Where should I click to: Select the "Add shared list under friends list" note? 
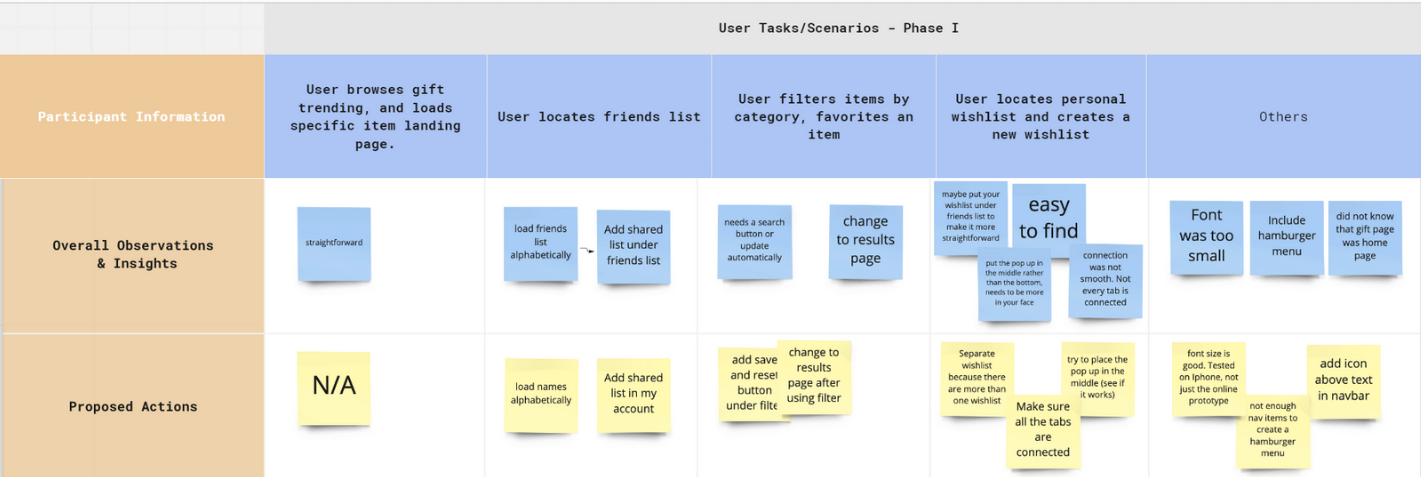coord(633,246)
